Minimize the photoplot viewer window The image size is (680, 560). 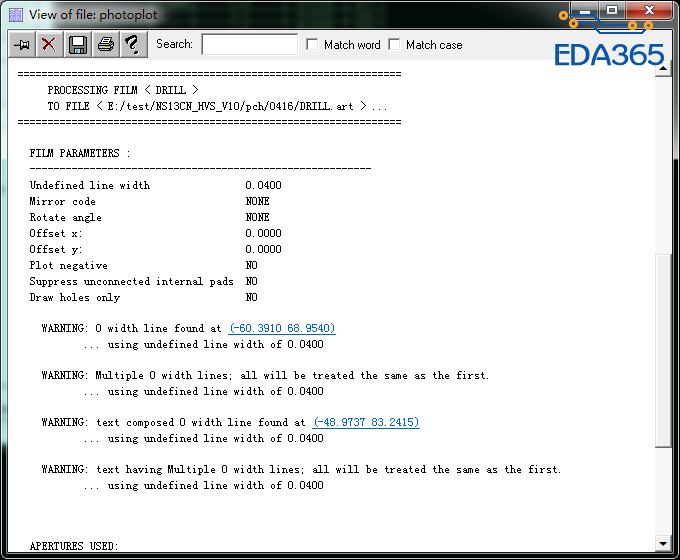585,10
